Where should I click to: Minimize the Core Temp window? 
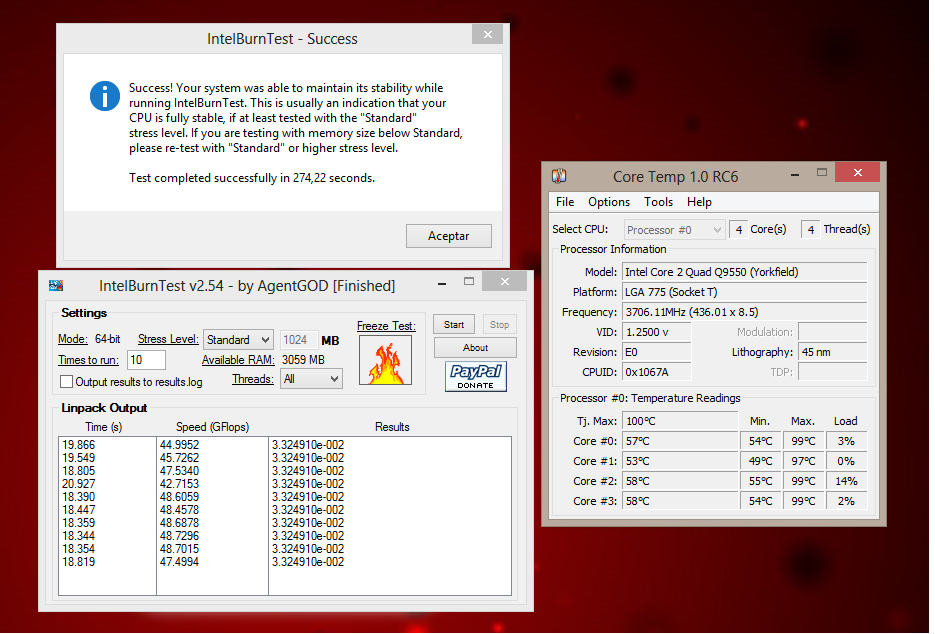795,175
